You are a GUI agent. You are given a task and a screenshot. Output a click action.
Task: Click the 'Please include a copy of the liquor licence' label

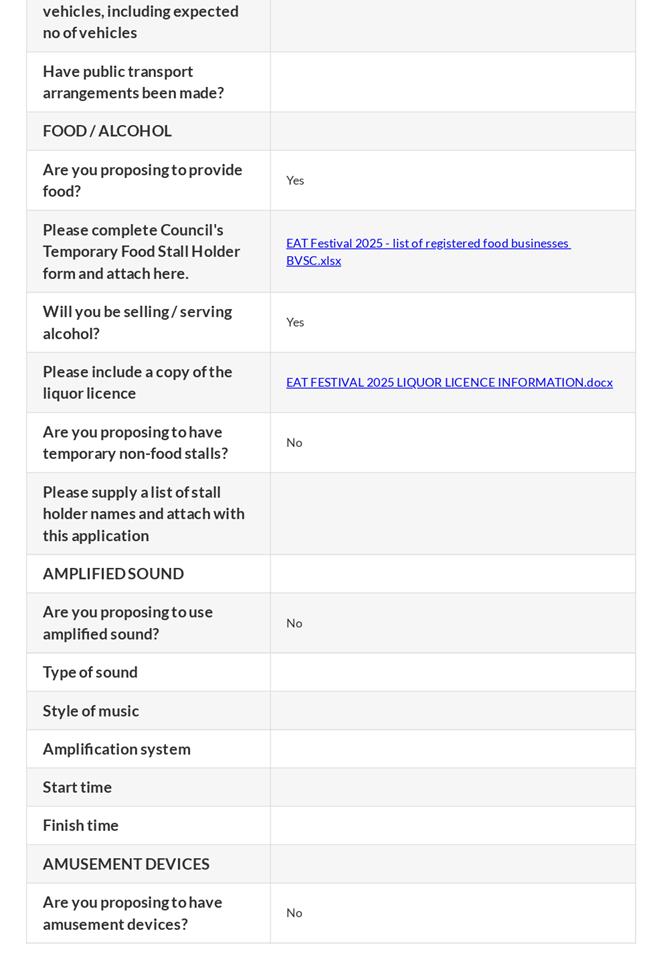(x=137, y=382)
